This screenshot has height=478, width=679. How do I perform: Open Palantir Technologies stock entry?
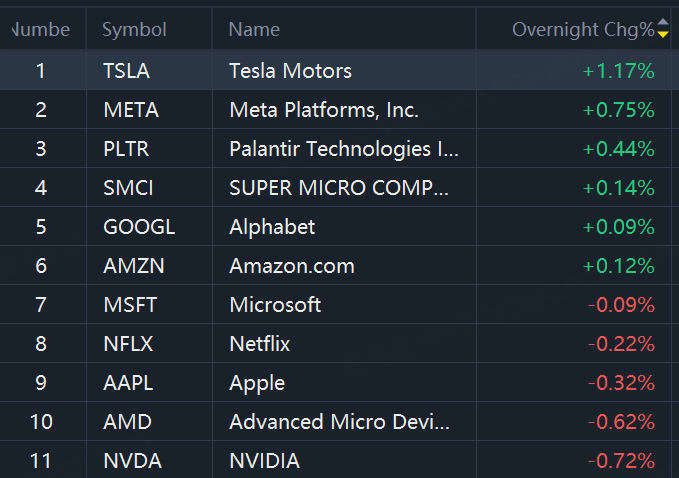coord(336,149)
